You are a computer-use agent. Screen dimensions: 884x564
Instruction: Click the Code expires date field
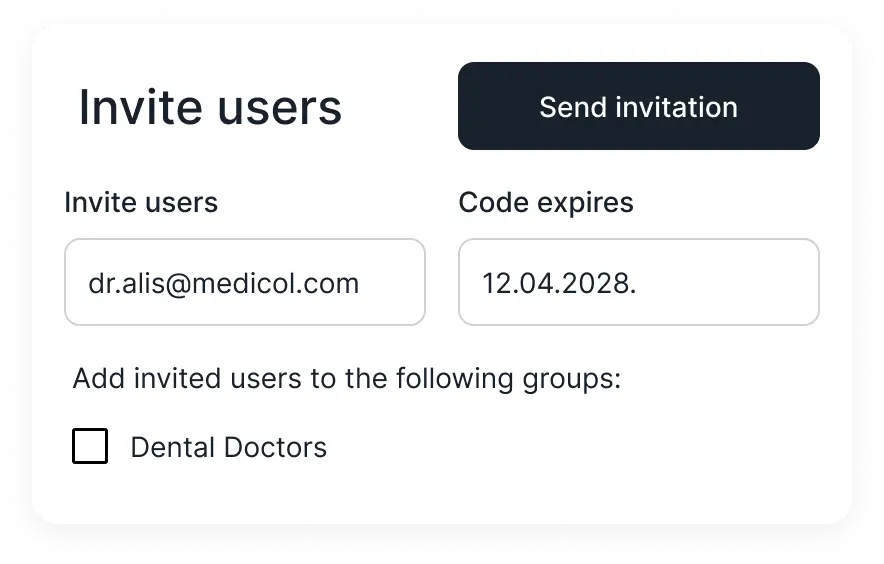(638, 282)
